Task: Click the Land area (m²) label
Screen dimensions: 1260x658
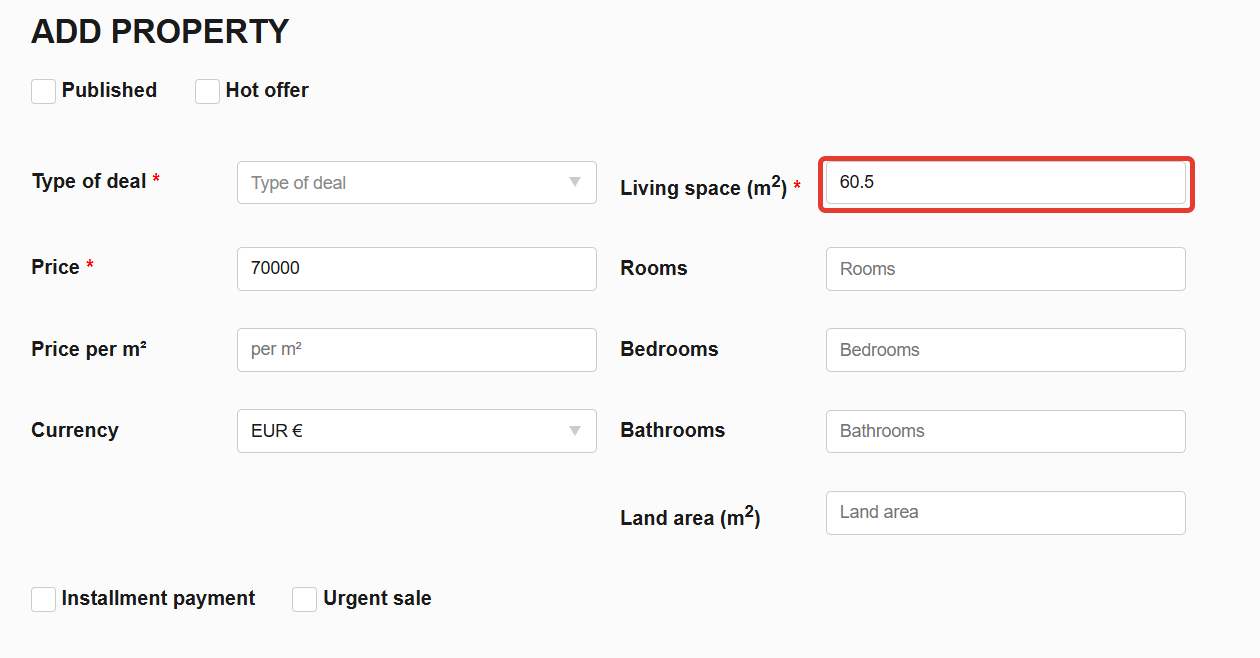Action: click(x=690, y=517)
